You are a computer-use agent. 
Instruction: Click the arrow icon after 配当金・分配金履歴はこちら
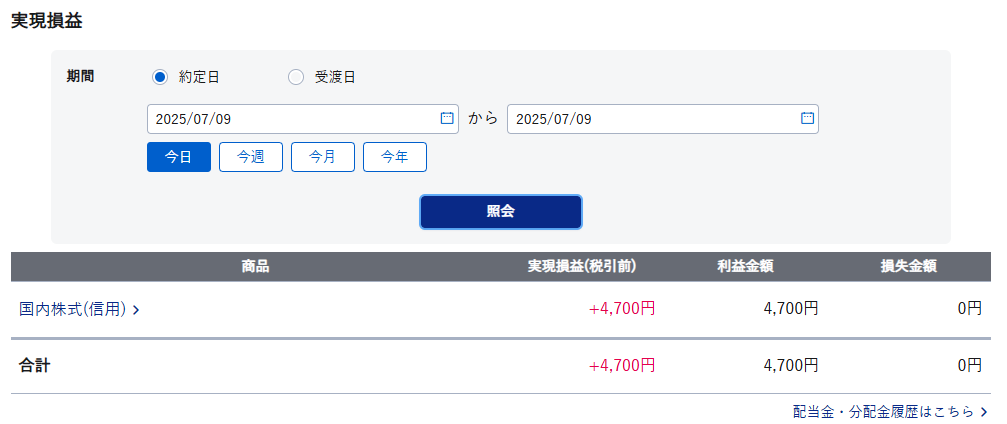click(x=984, y=412)
